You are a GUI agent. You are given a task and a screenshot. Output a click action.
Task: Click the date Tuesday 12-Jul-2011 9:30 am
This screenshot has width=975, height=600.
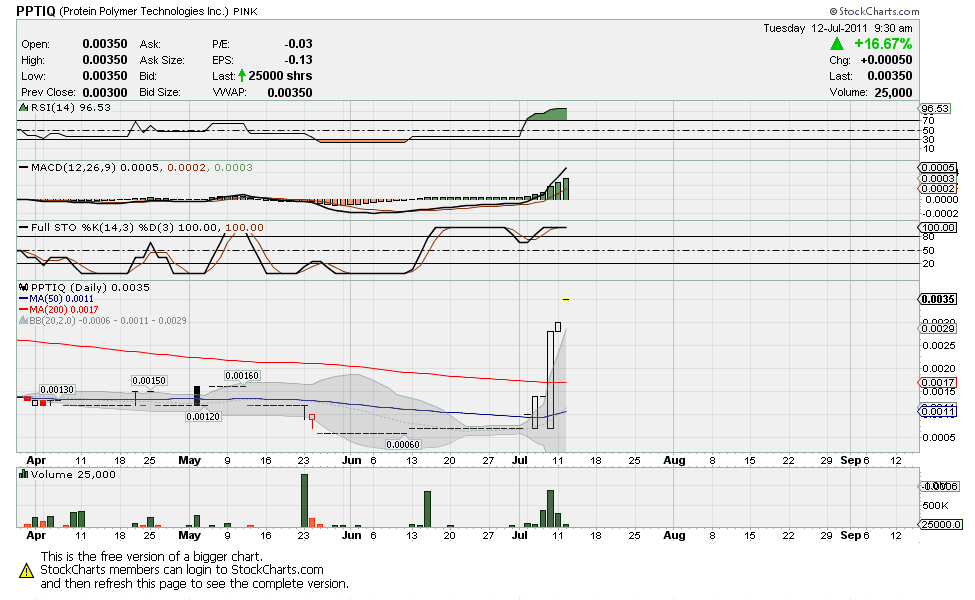(838, 28)
